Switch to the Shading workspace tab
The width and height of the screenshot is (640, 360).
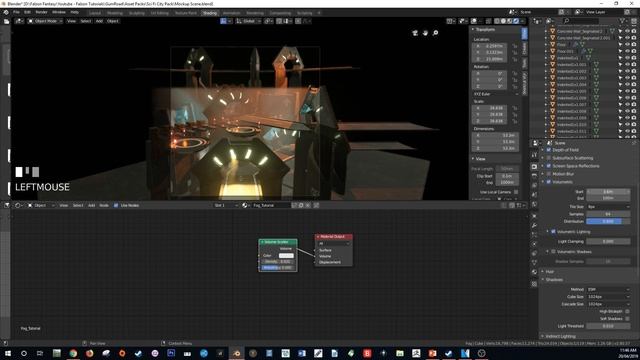point(210,13)
